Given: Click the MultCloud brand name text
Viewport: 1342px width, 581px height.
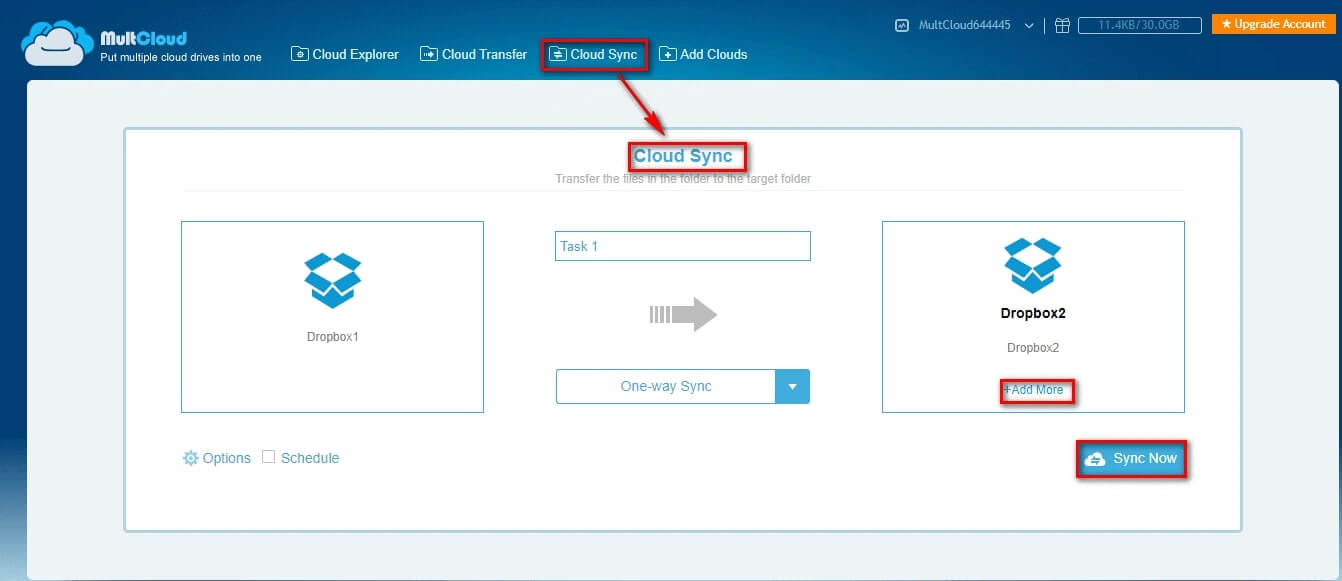Looking at the screenshot, I should pyautogui.click(x=144, y=38).
